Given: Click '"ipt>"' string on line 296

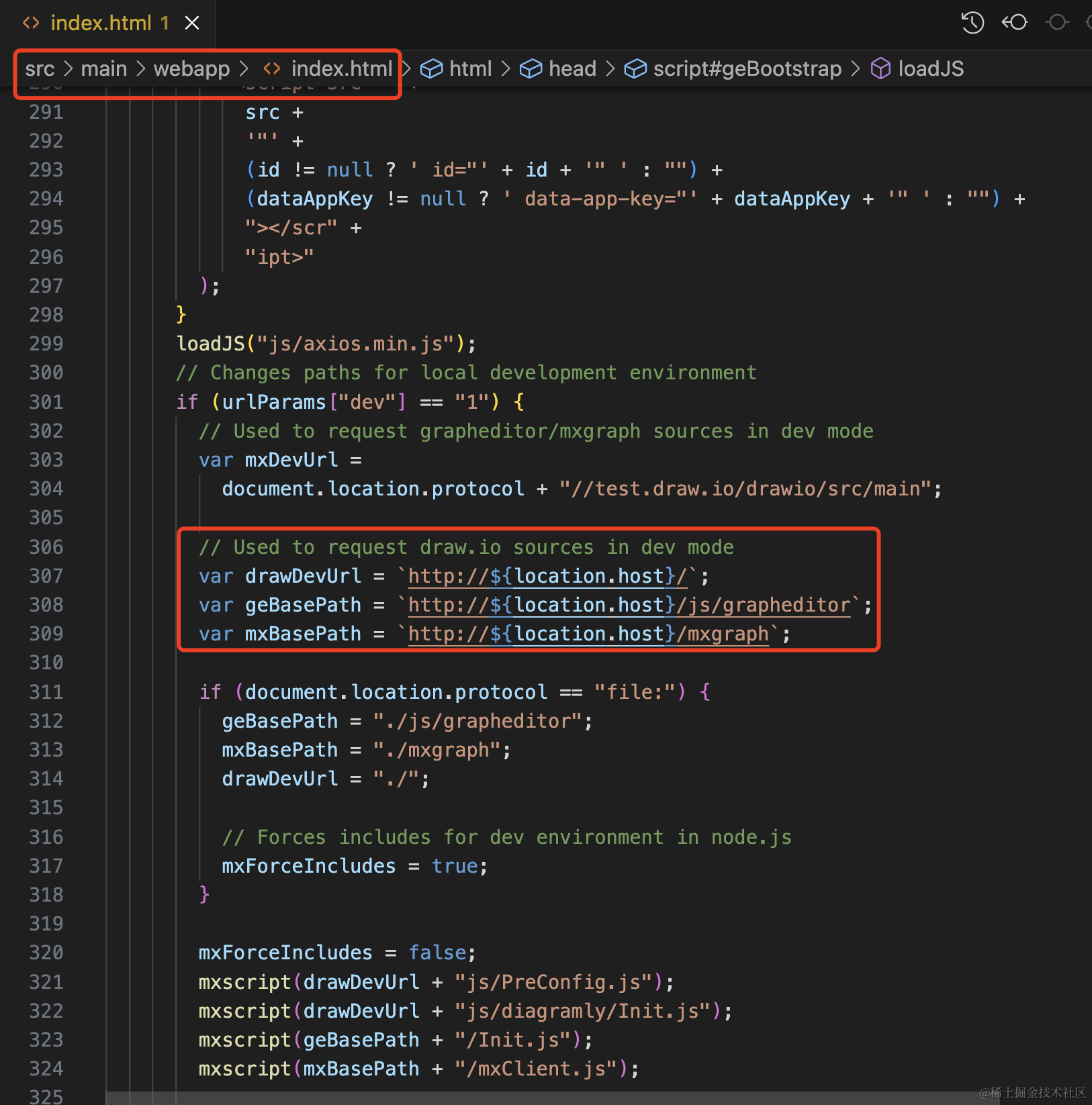Looking at the screenshot, I should [279, 257].
